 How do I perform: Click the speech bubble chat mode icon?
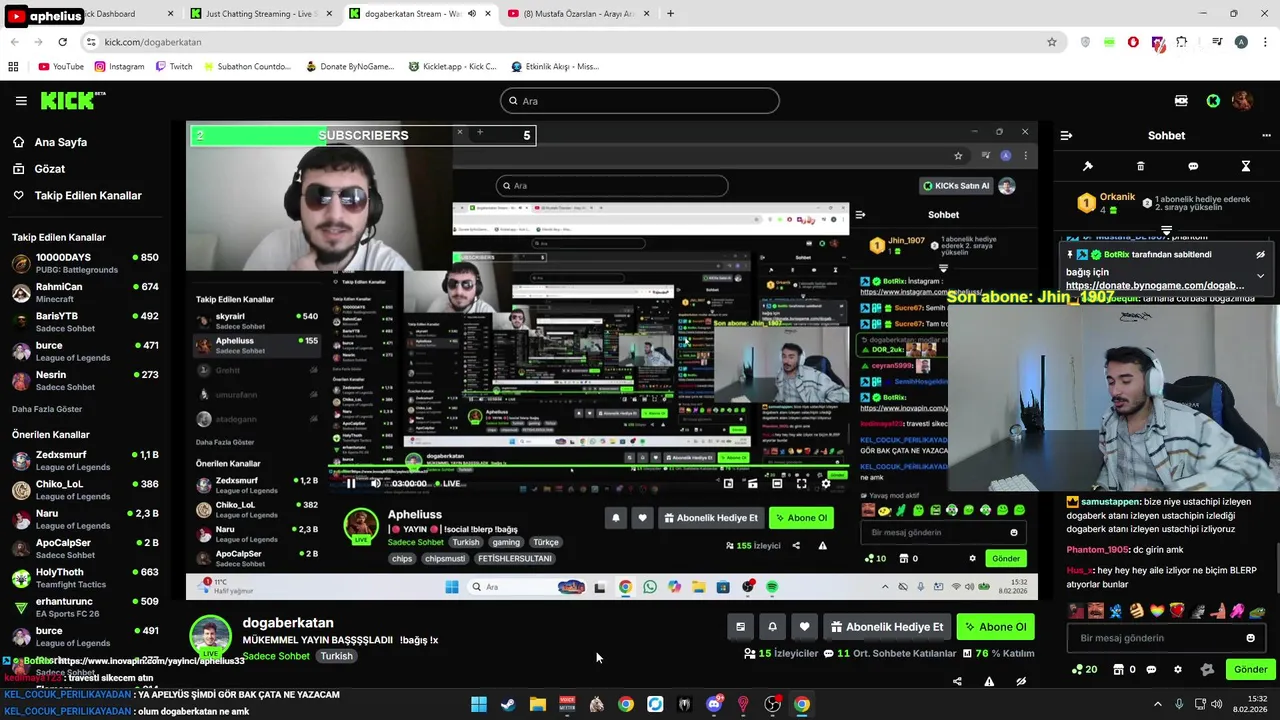click(x=1193, y=166)
